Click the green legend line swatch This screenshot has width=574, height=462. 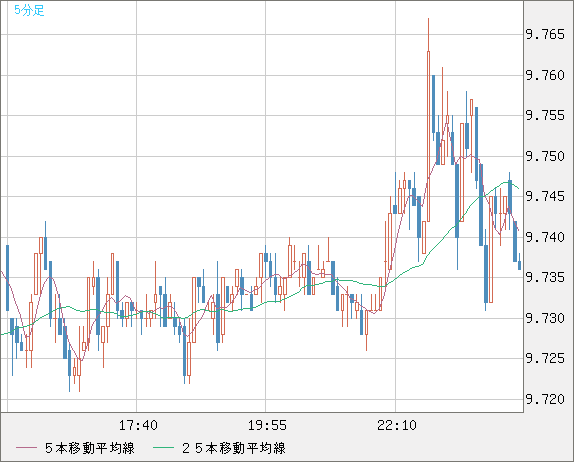(163, 448)
